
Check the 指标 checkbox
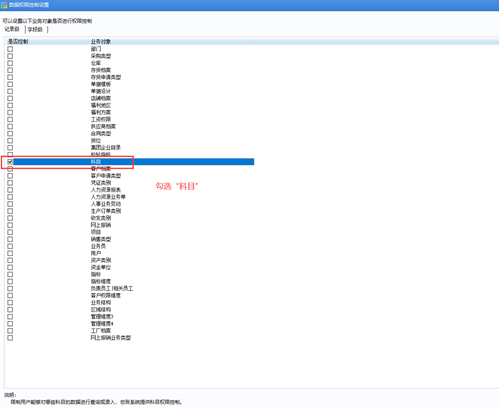pos(10,275)
